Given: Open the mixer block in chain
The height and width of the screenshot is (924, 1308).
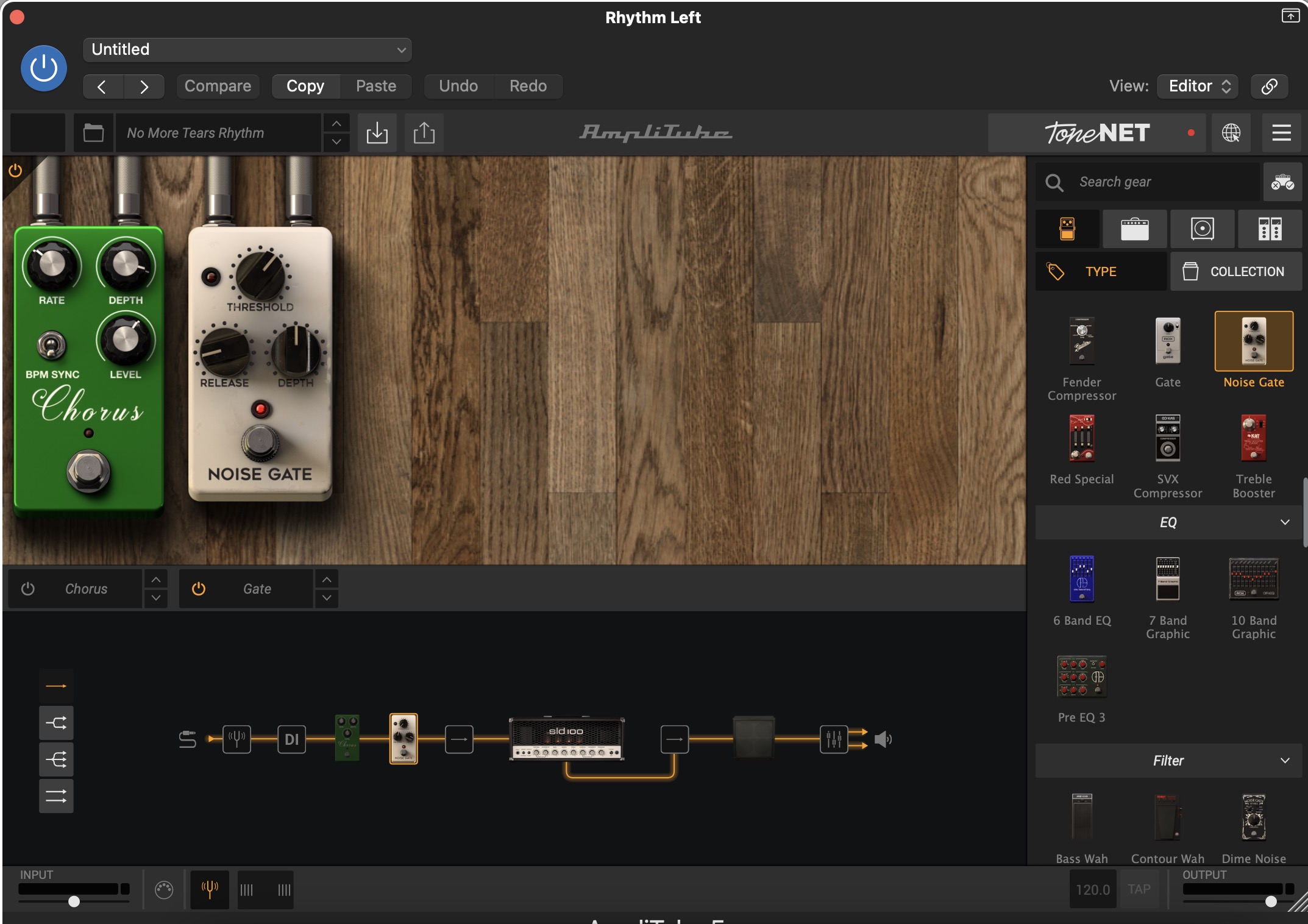Looking at the screenshot, I should (x=833, y=739).
